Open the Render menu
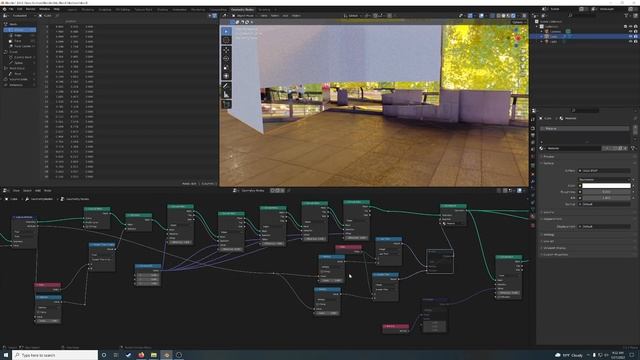 coord(31,9)
